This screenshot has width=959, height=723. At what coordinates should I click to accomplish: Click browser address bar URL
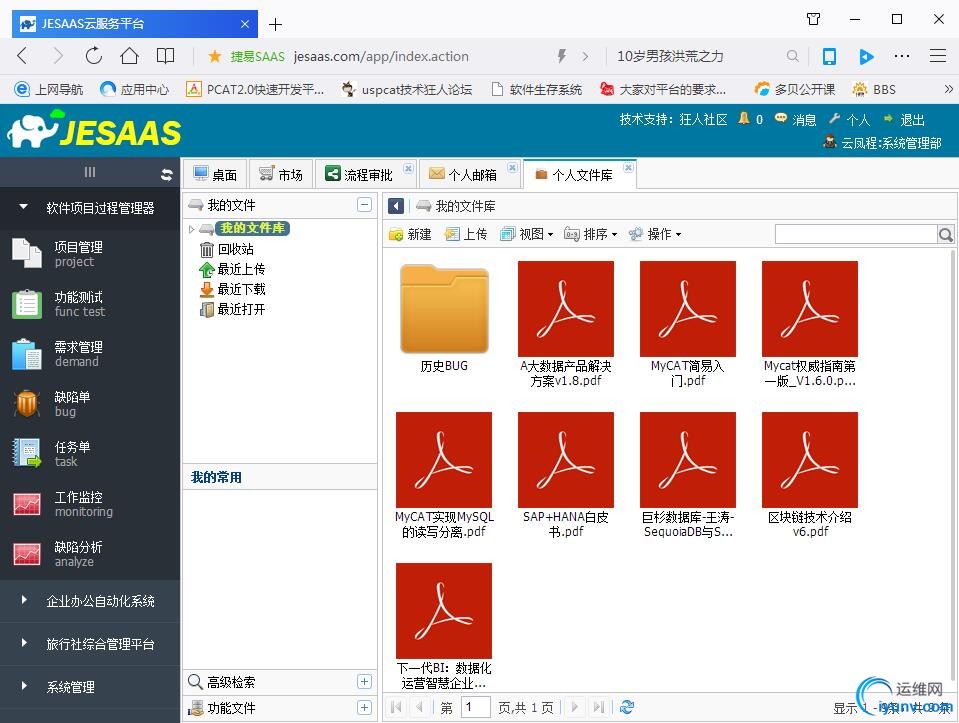pos(381,56)
